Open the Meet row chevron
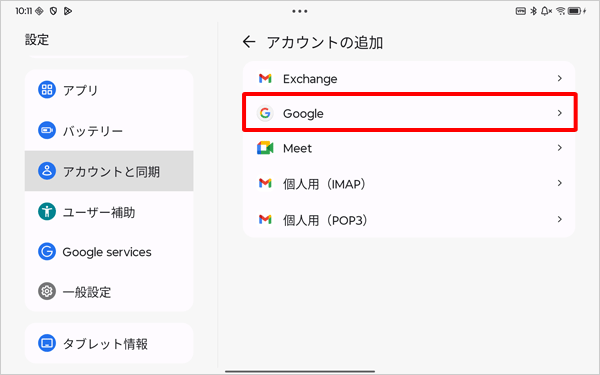This screenshot has height=375, width=600. click(x=559, y=148)
